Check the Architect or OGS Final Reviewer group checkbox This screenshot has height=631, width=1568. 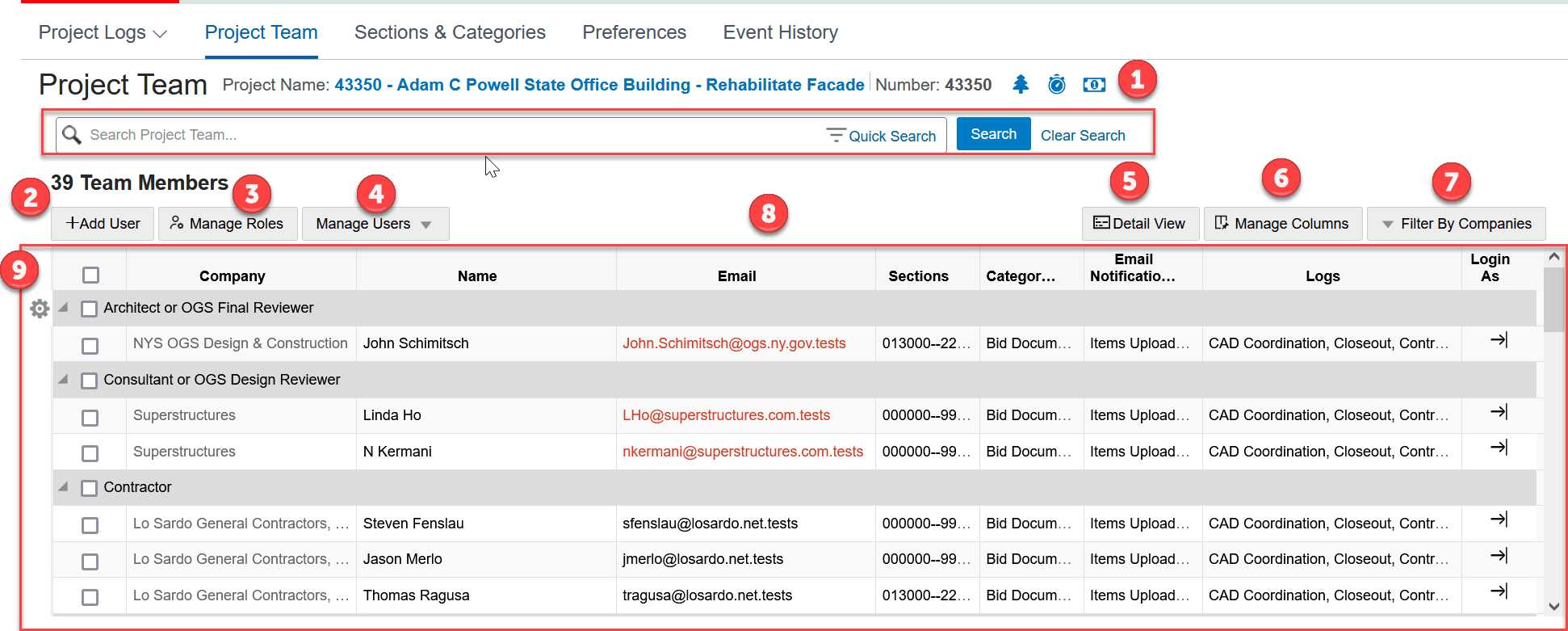tap(90, 309)
